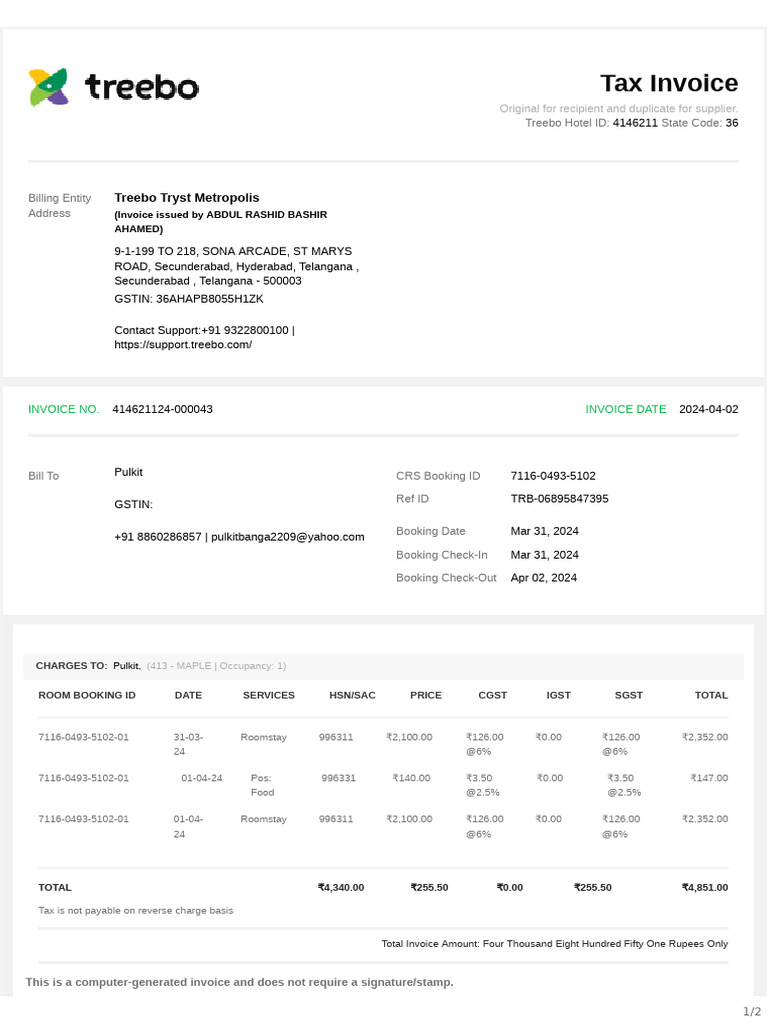Screen dimensions: 768x1024
Task: Click the SERVICES column header
Action: [x=268, y=695]
